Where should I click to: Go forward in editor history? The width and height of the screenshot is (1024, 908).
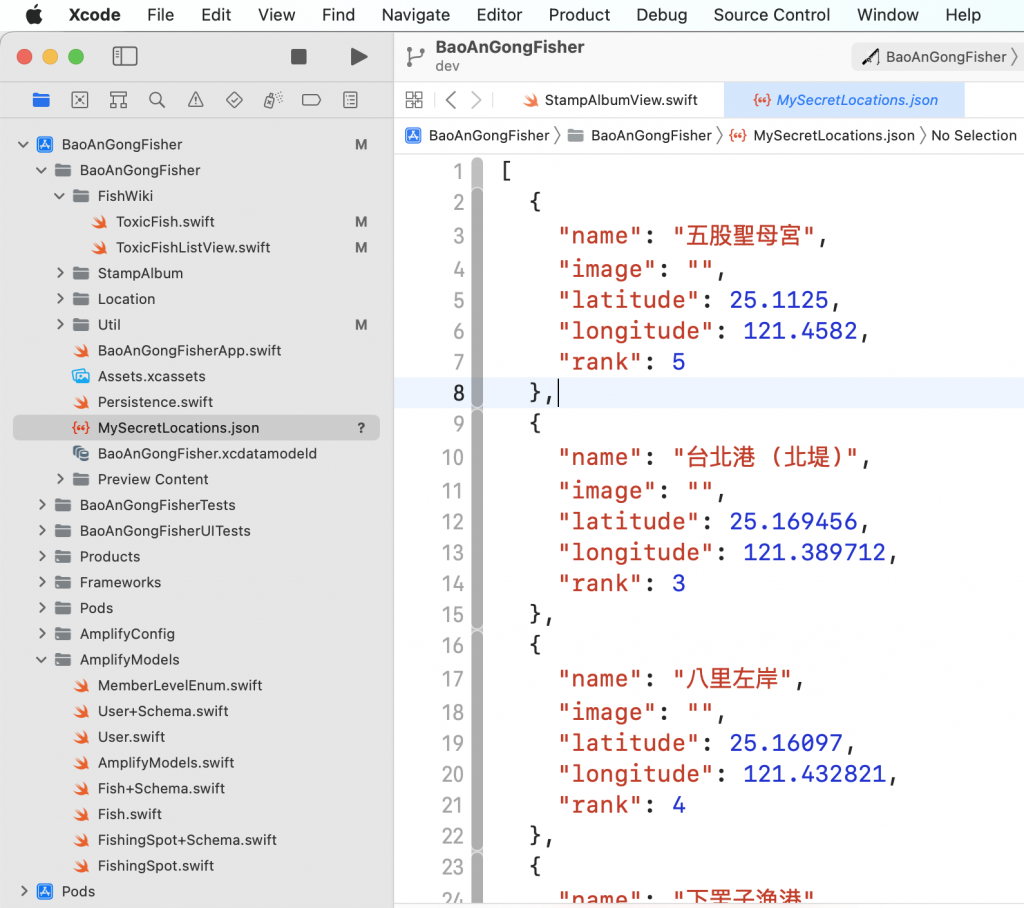[x=476, y=100]
